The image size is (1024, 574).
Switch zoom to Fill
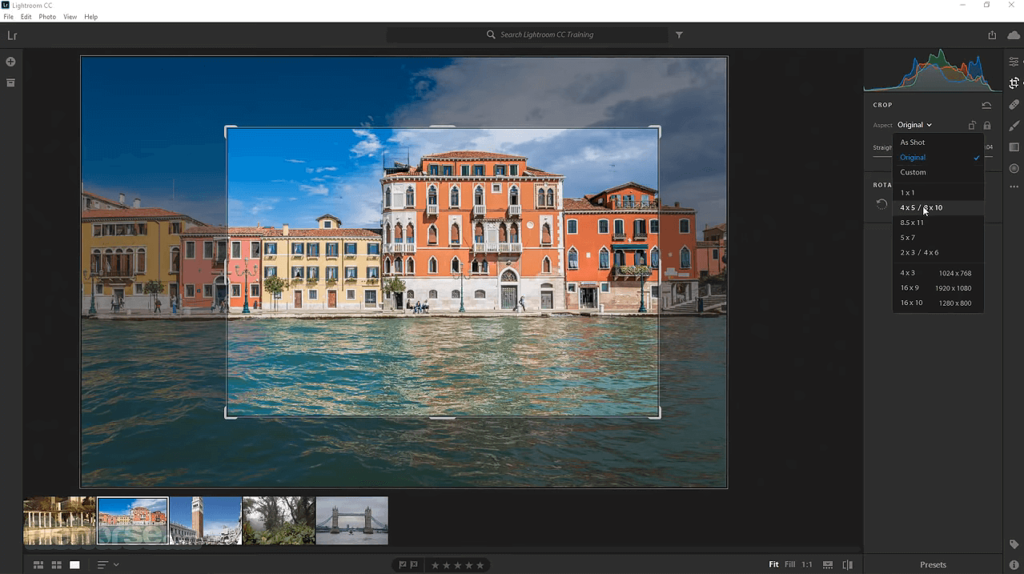pos(789,565)
